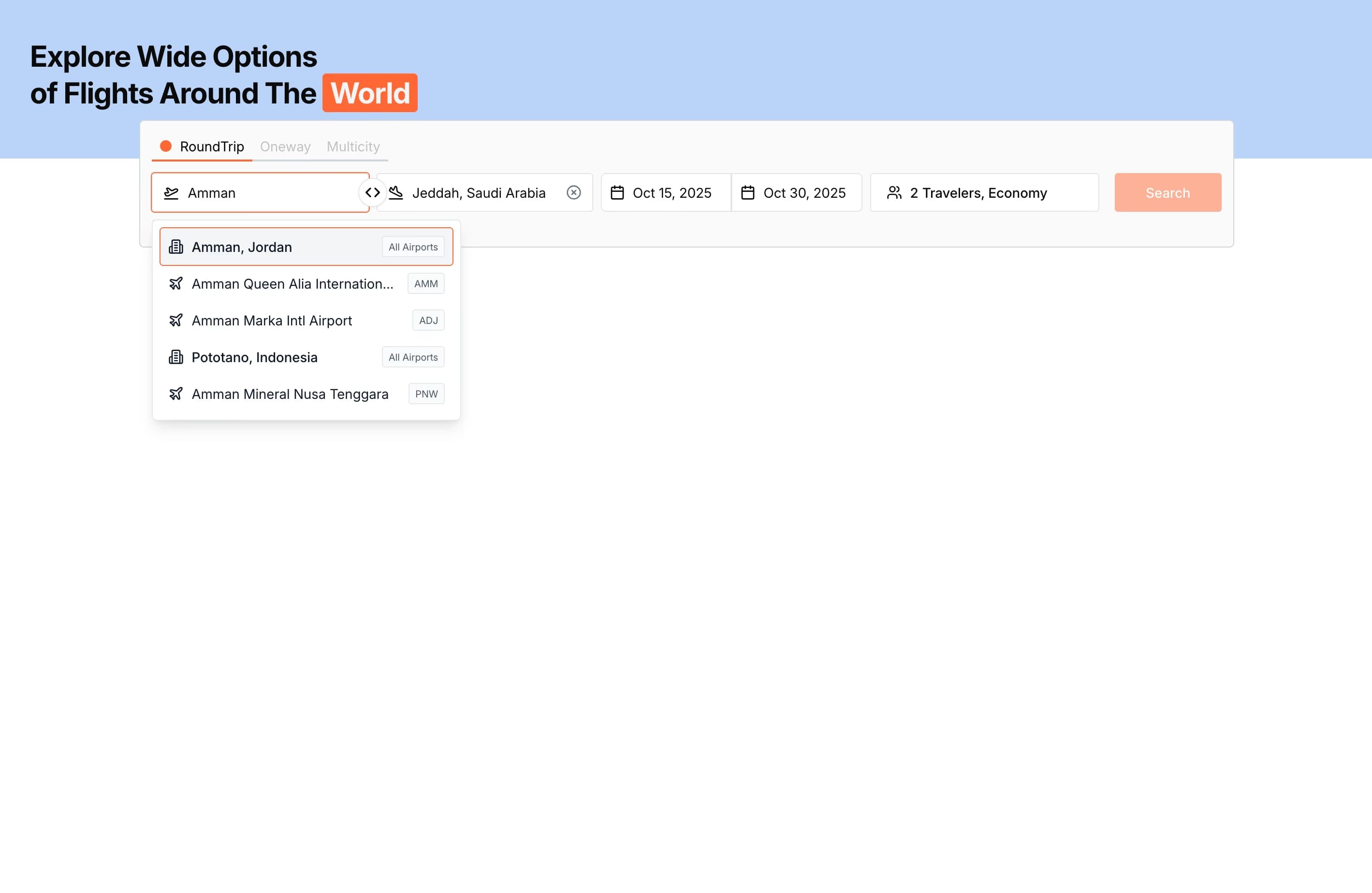Open the departure date picker

666,192
